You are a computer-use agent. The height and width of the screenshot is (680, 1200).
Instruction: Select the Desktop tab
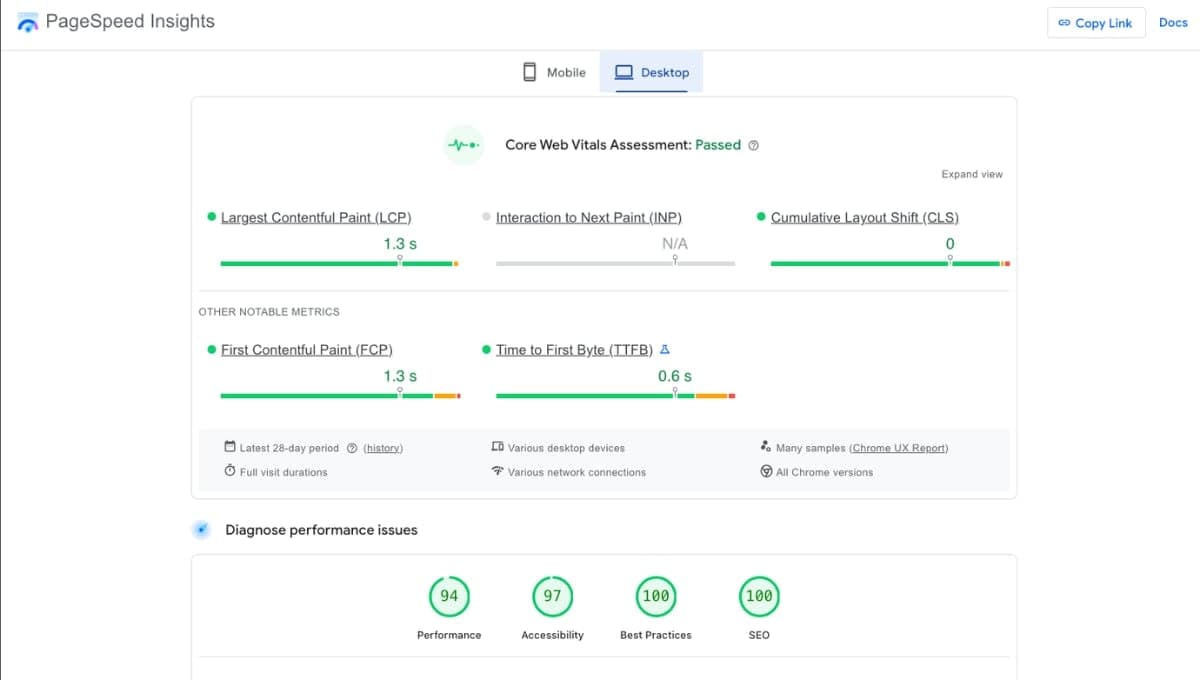[652, 72]
